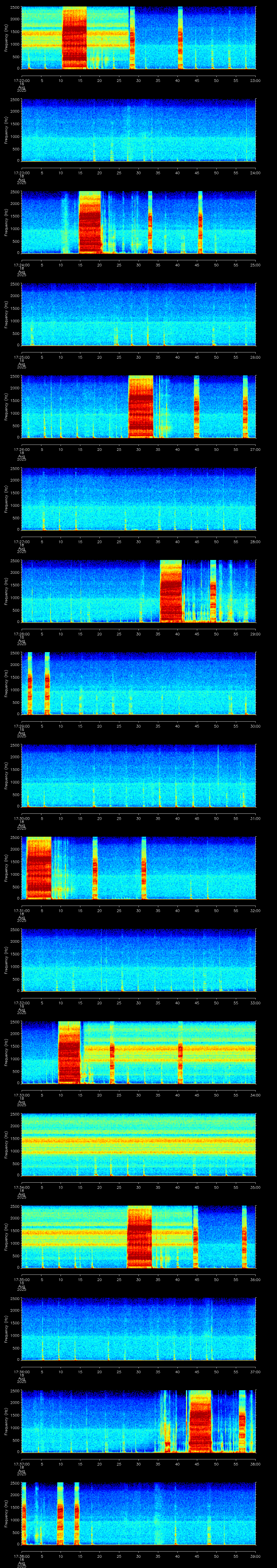The image size is (277, 1568).
Task: Select the spectrogram panel starting at 17:27:00
Action: [138, 499]
